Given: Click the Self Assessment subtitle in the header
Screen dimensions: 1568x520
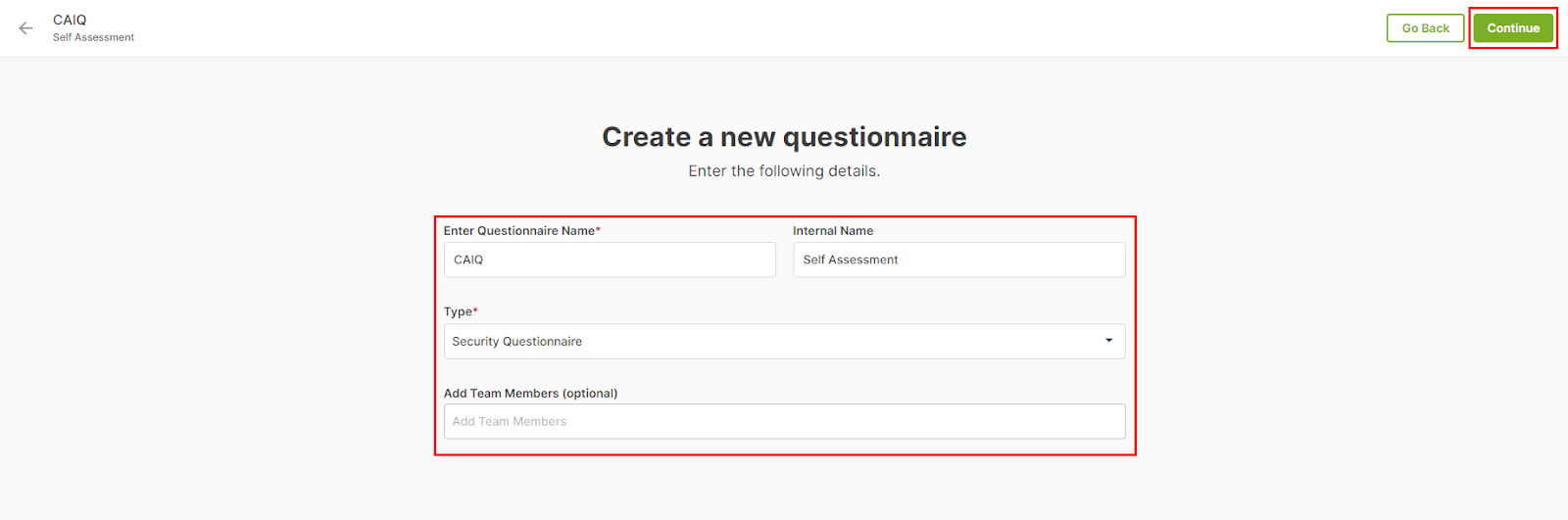Looking at the screenshot, I should tap(93, 37).
